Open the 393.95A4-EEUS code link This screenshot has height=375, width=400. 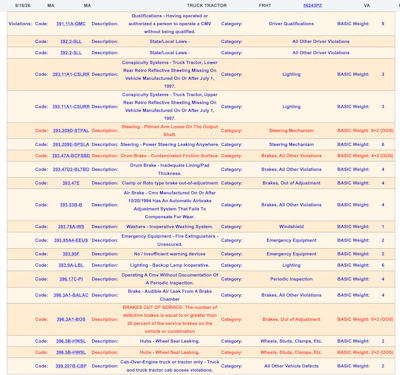pyautogui.click(x=71, y=240)
